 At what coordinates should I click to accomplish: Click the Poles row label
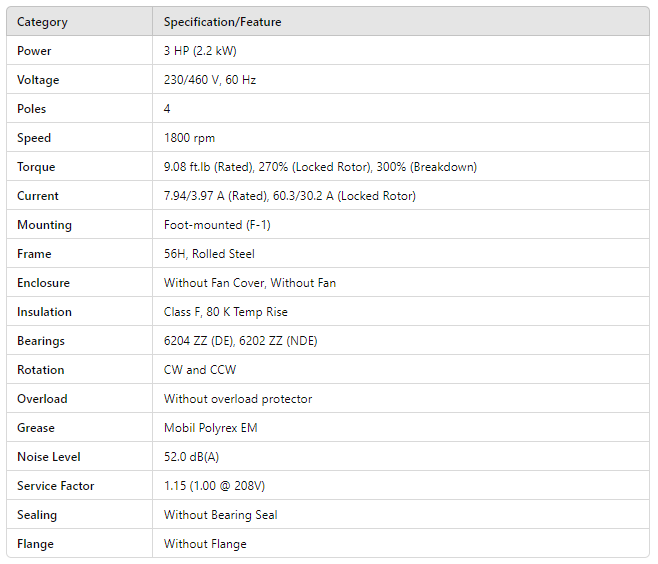(32, 109)
